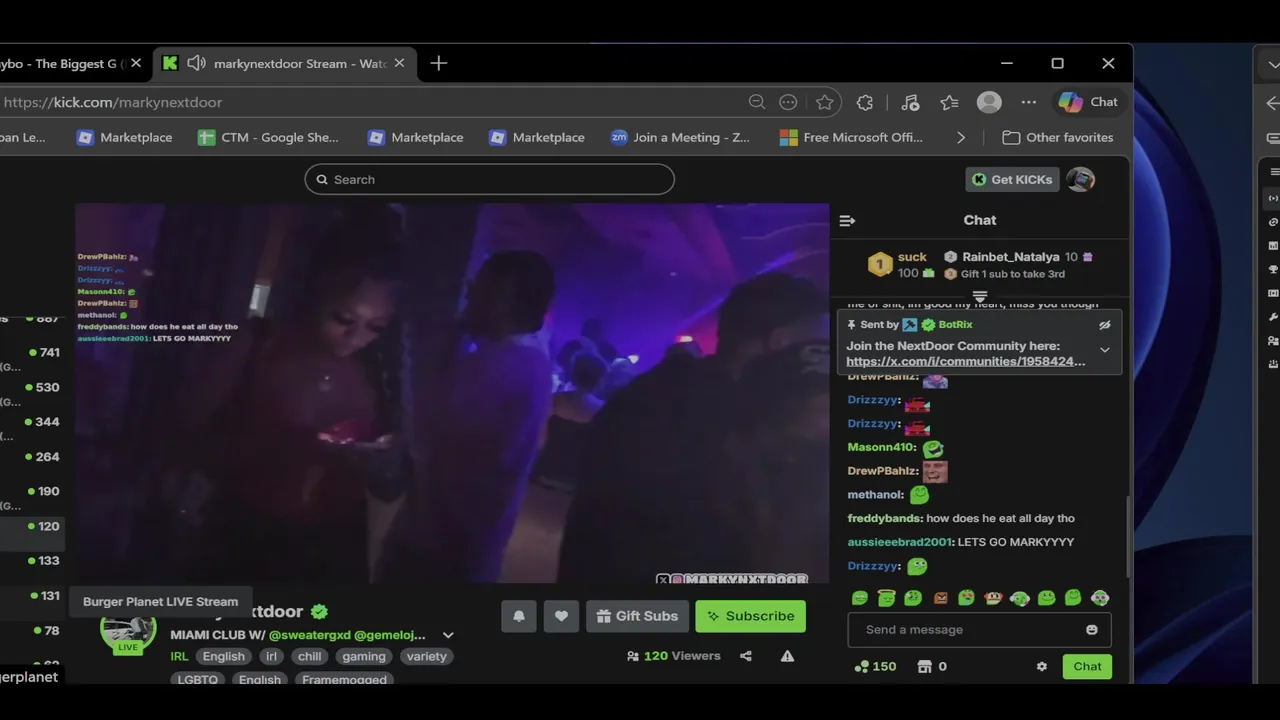
Task: Open Other favorites folder
Action: click(1058, 137)
